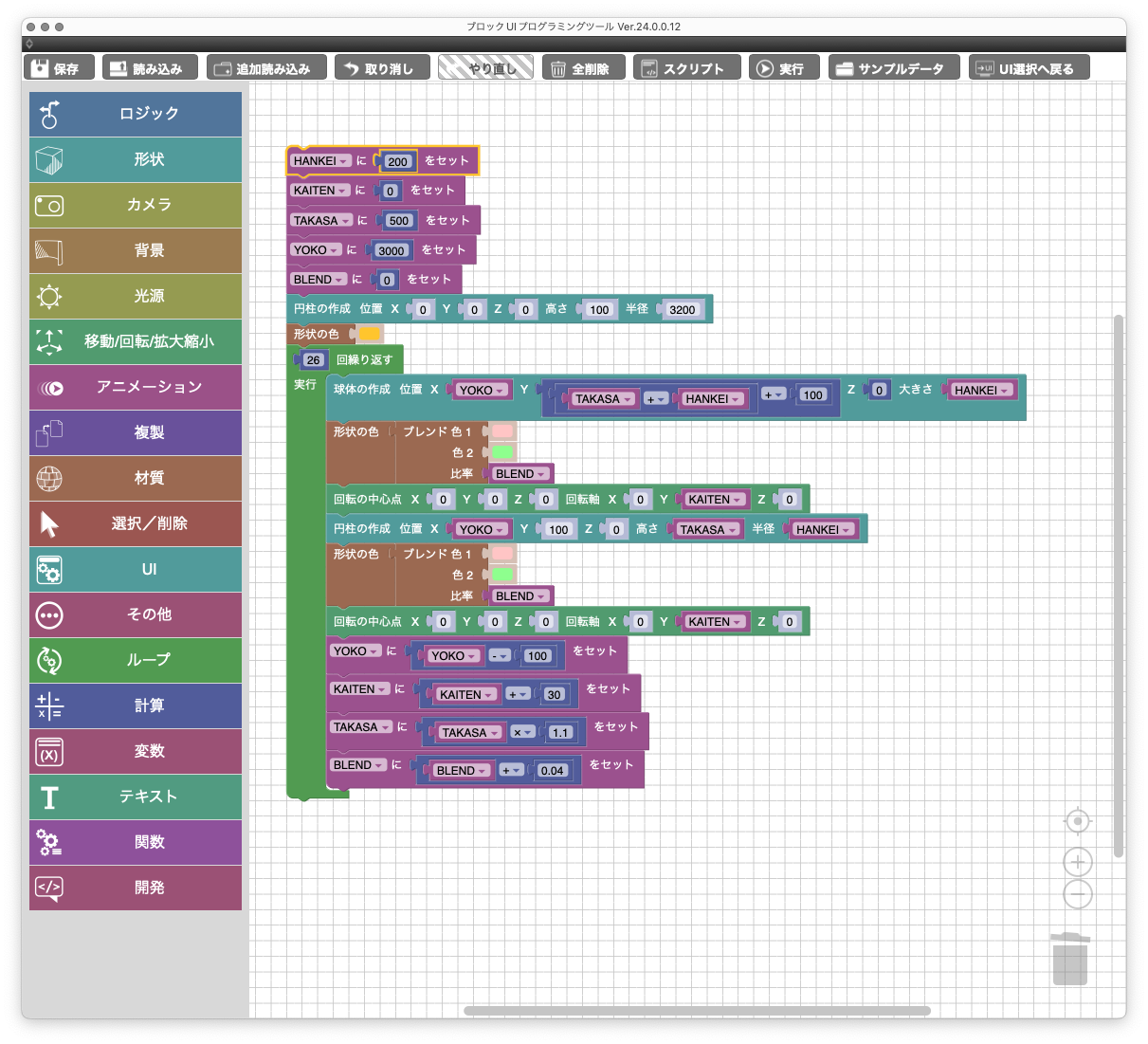Viewport: 1148px width, 1044px height.
Task: Click the trash can icon
Action: [1070, 960]
